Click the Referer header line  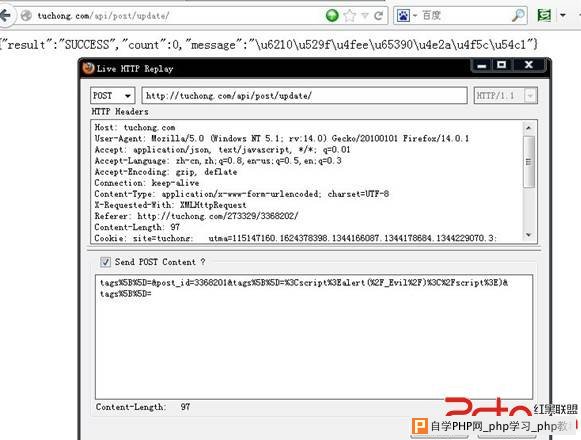[196, 216]
